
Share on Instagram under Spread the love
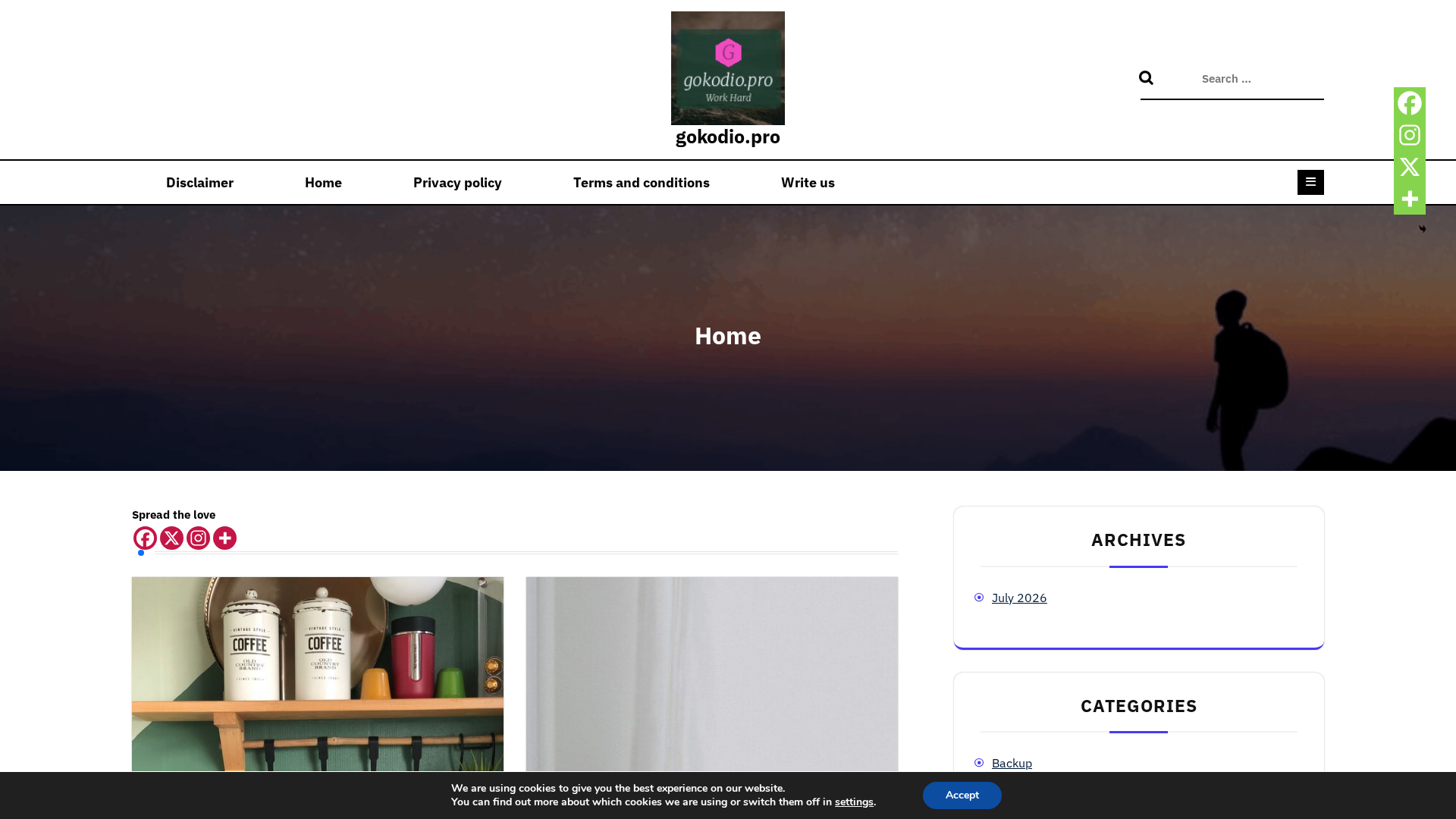tap(198, 538)
